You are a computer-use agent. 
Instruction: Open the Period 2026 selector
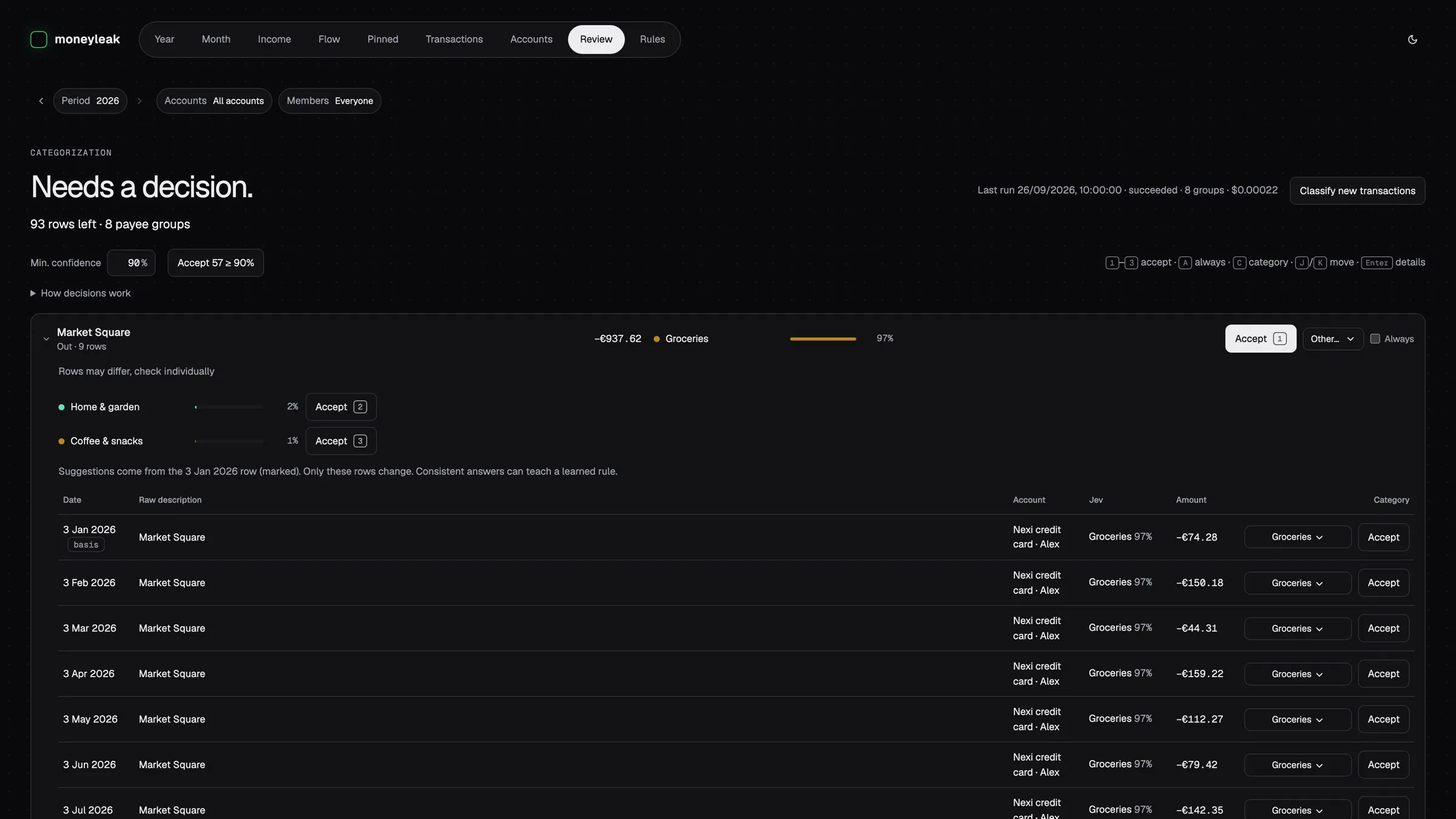pos(90,101)
